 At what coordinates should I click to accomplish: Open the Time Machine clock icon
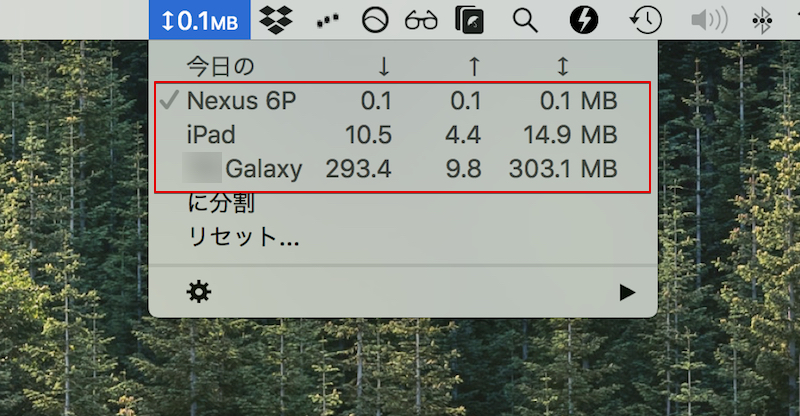645,20
